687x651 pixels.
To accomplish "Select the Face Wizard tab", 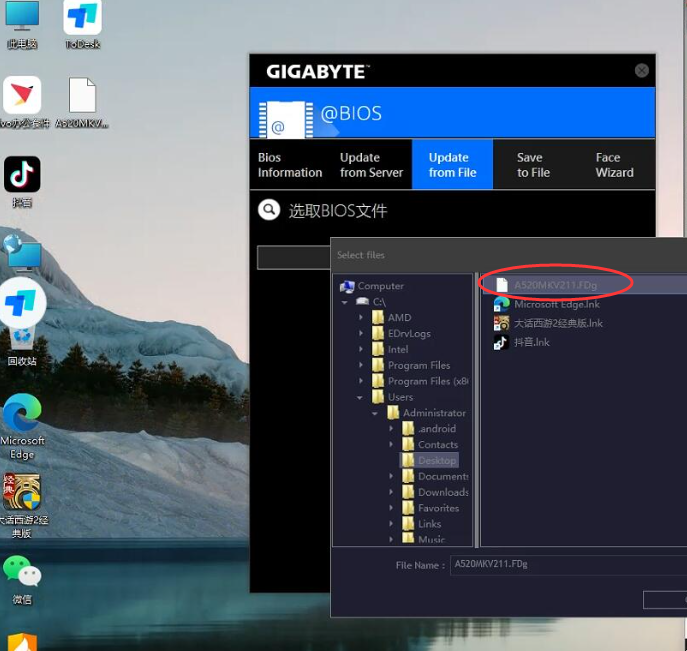I will pos(614,165).
